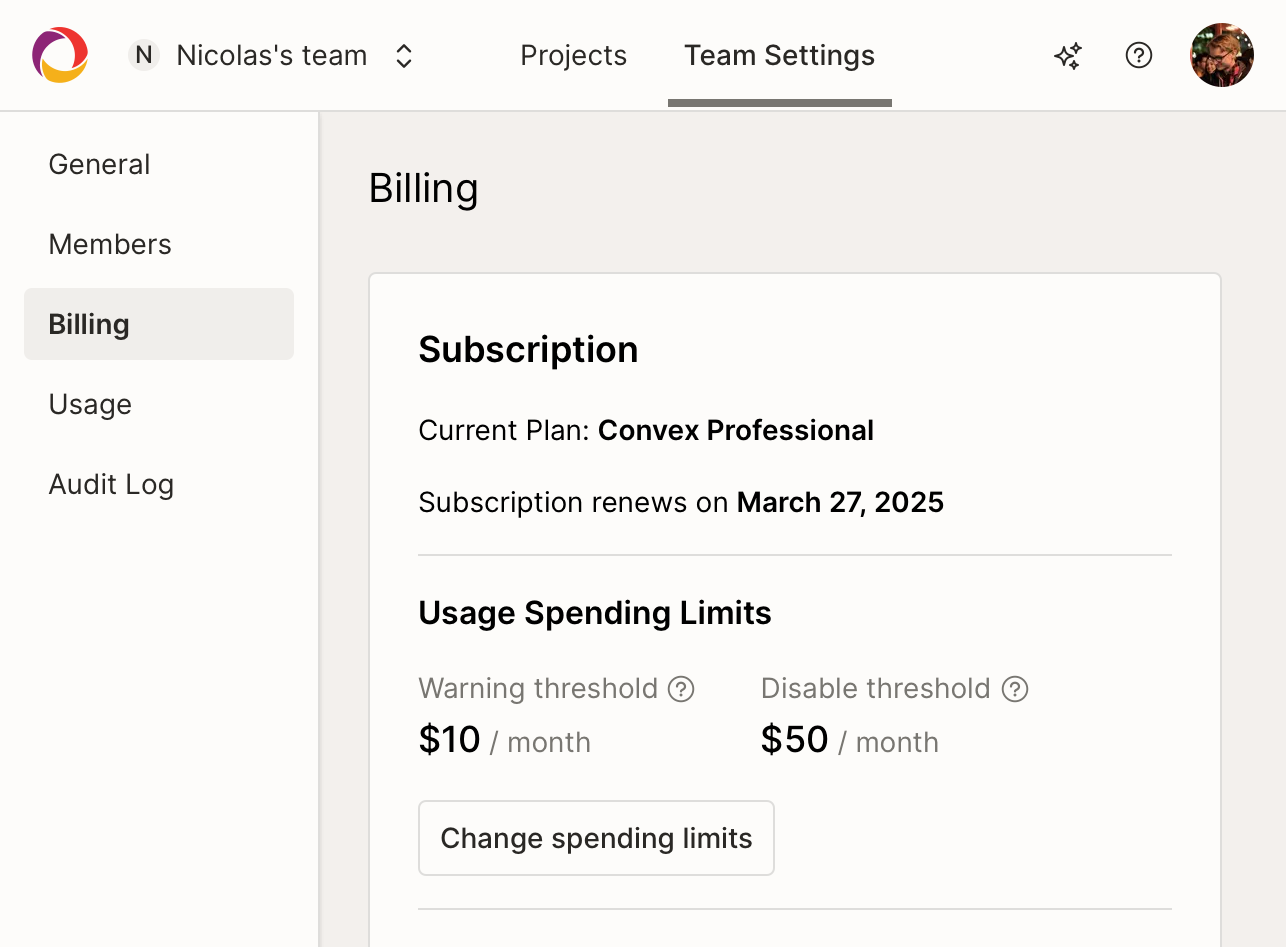Image resolution: width=1286 pixels, height=947 pixels.
Task: Open Usage in sidebar
Action: (x=159, y=404)
